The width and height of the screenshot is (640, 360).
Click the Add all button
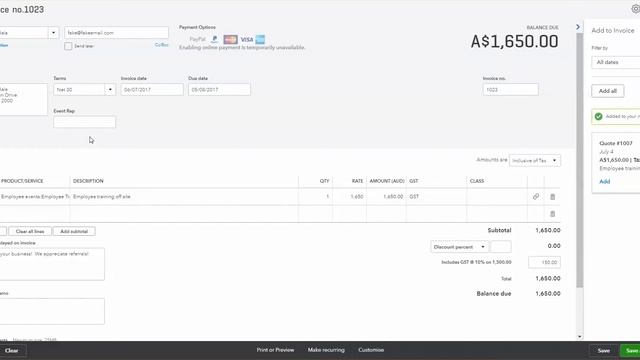point(608,91)
